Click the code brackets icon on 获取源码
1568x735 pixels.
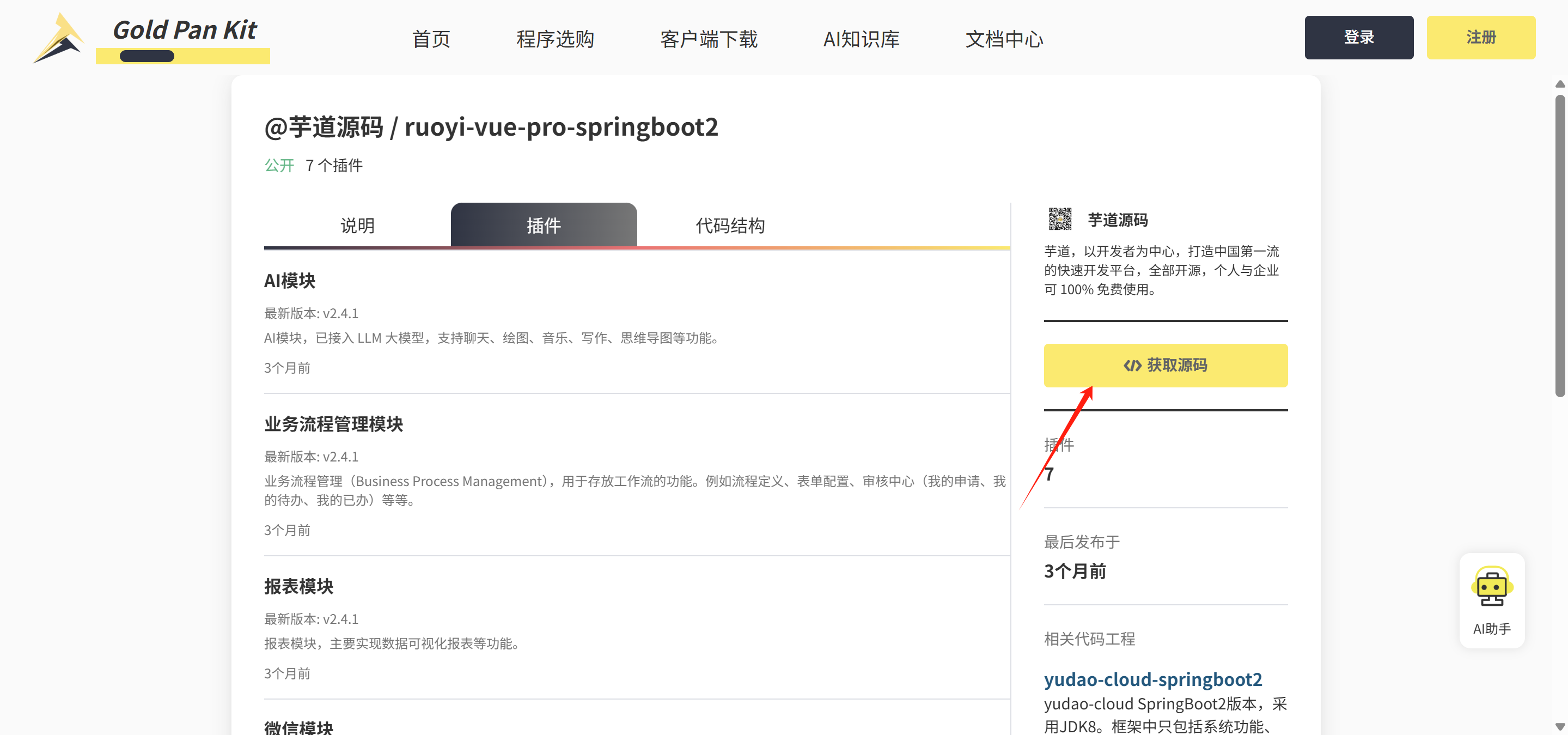pos(1132,366)
